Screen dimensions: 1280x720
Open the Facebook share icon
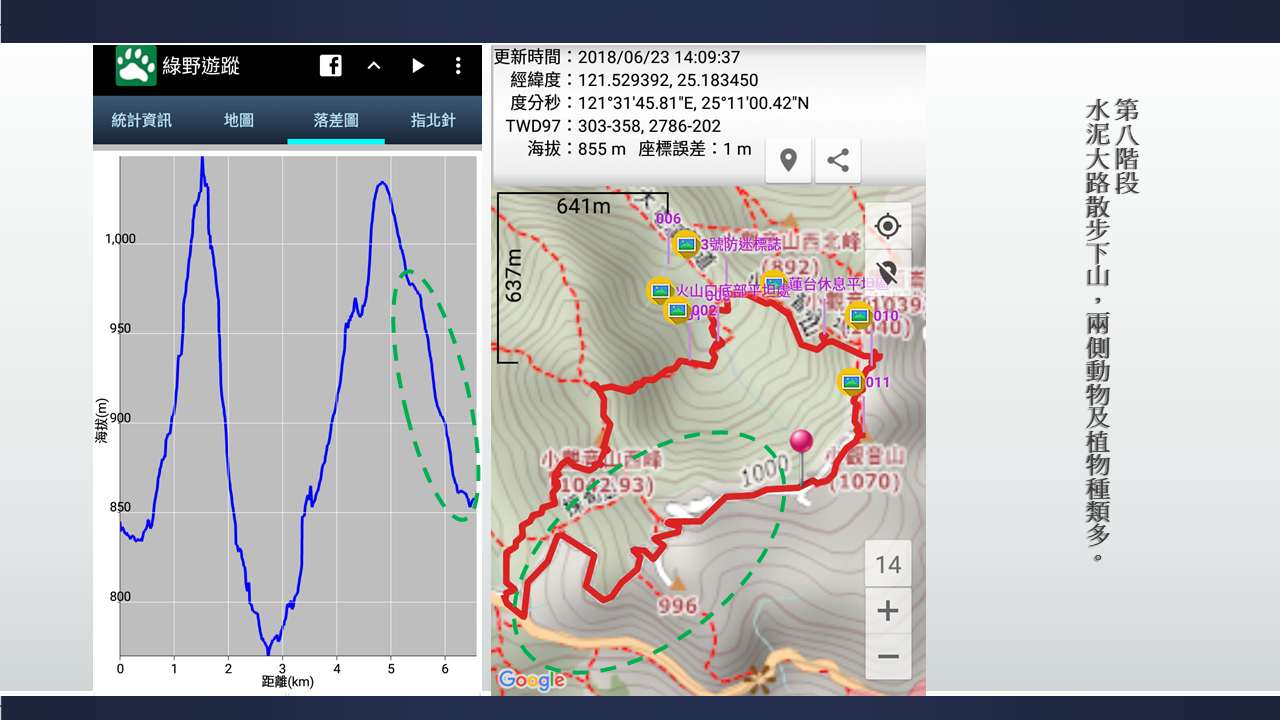331,66
